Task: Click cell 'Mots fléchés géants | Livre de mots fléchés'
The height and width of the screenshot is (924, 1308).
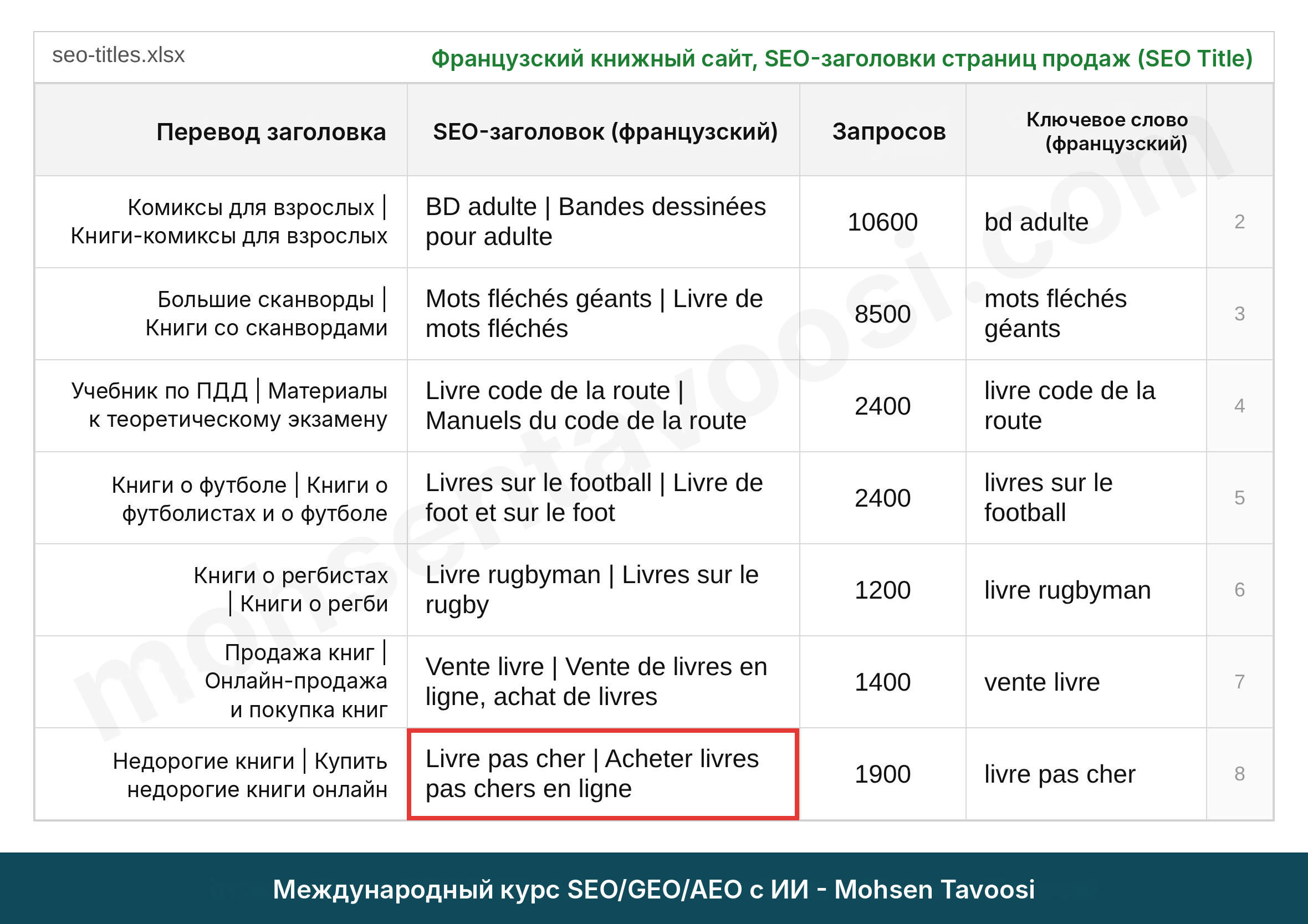Action: [604, 314]
